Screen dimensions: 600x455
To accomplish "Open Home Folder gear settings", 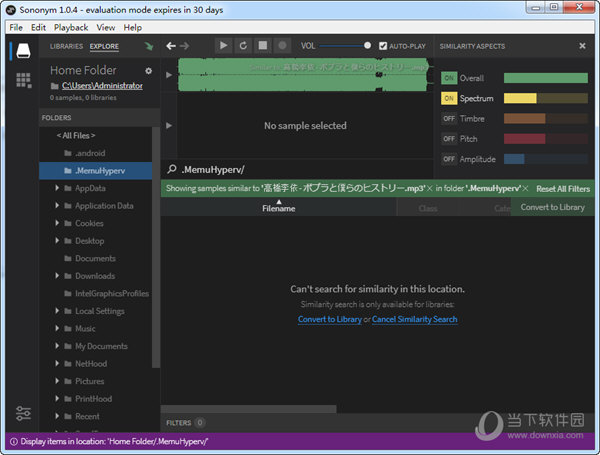I will point(148,71).
